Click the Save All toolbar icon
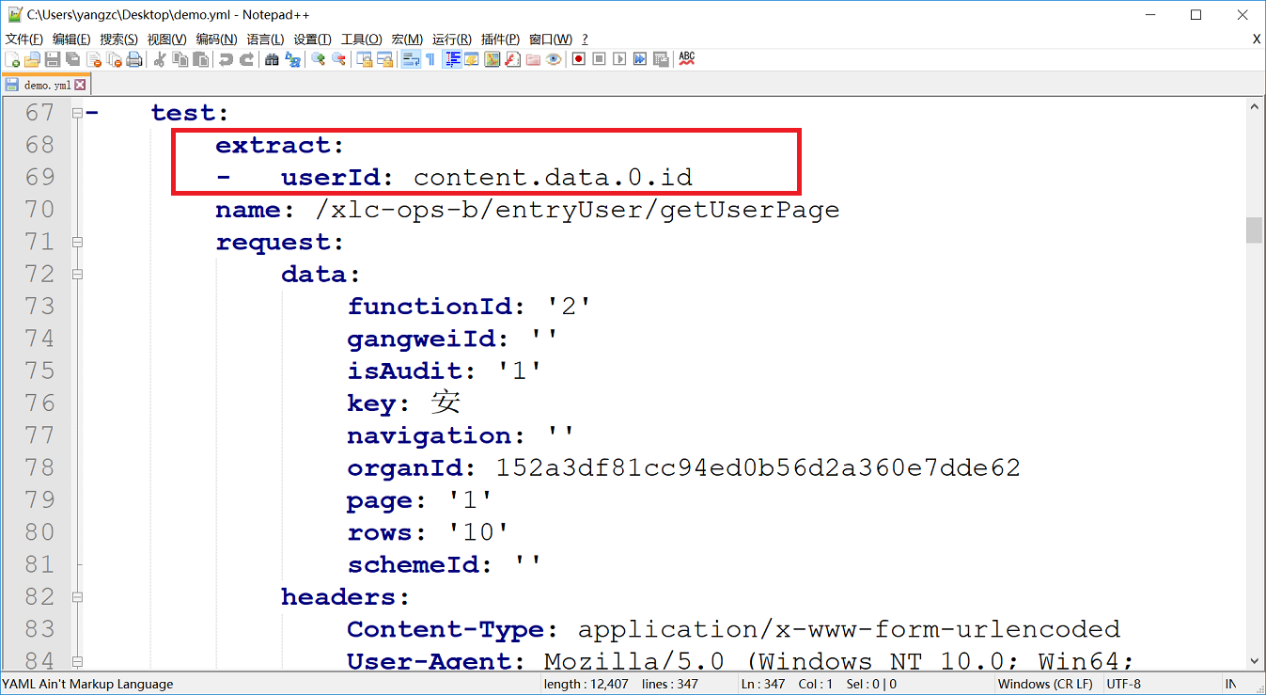Screen dimensions: 1266x695 point(73,60)
